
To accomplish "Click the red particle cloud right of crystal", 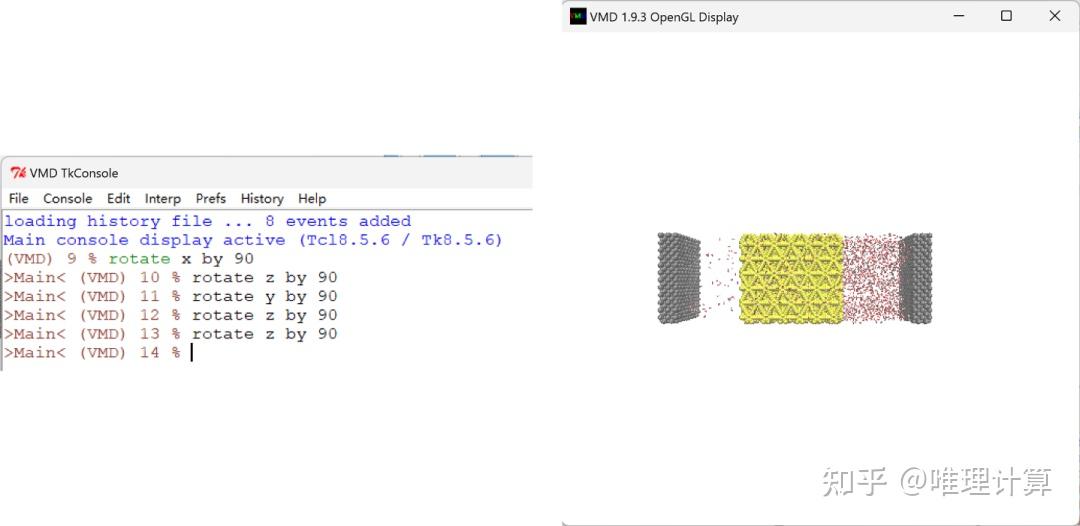I will click(x=872, y=278).
